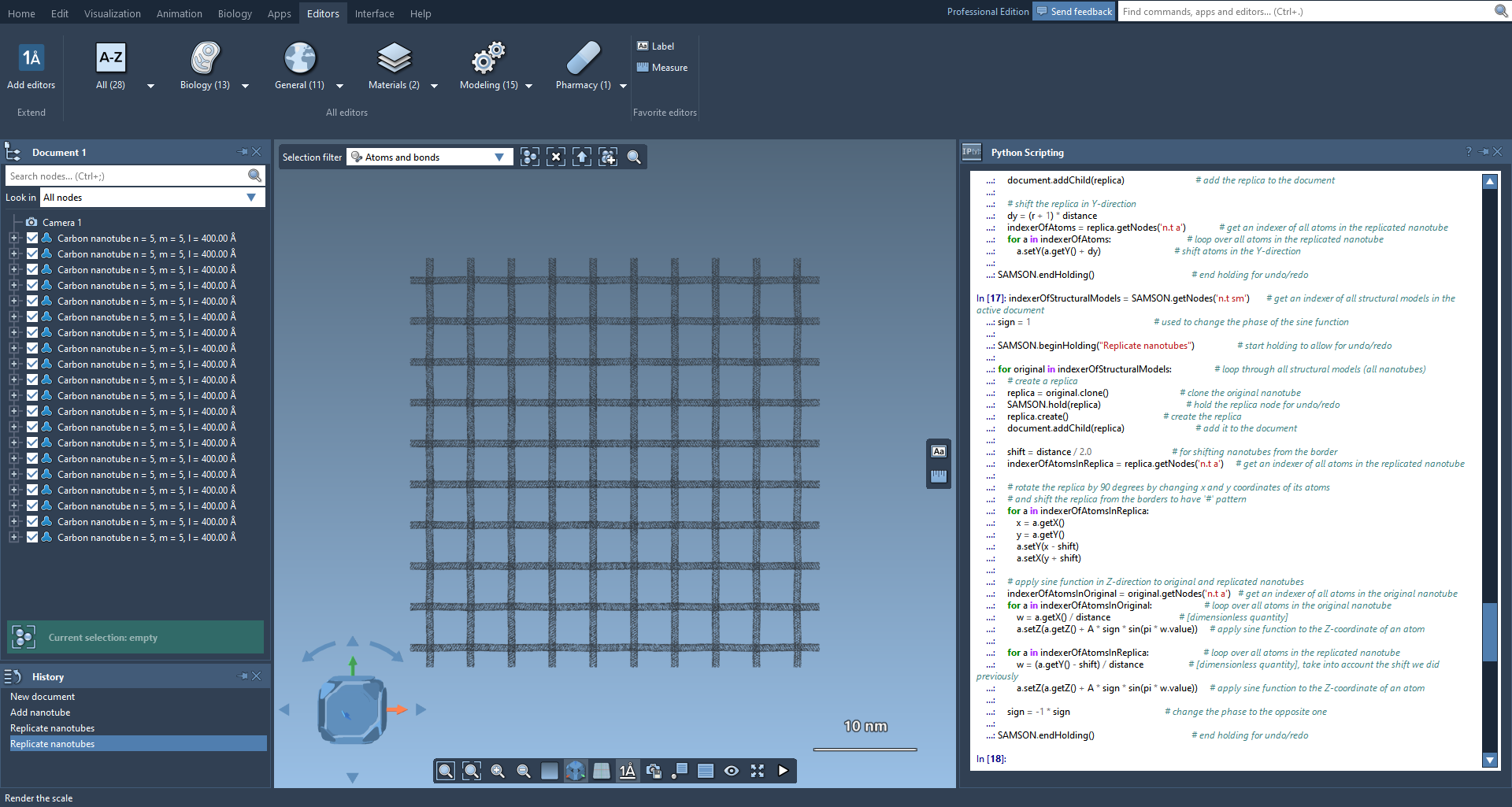Open the Visualization menu

(x=113, y=13)
